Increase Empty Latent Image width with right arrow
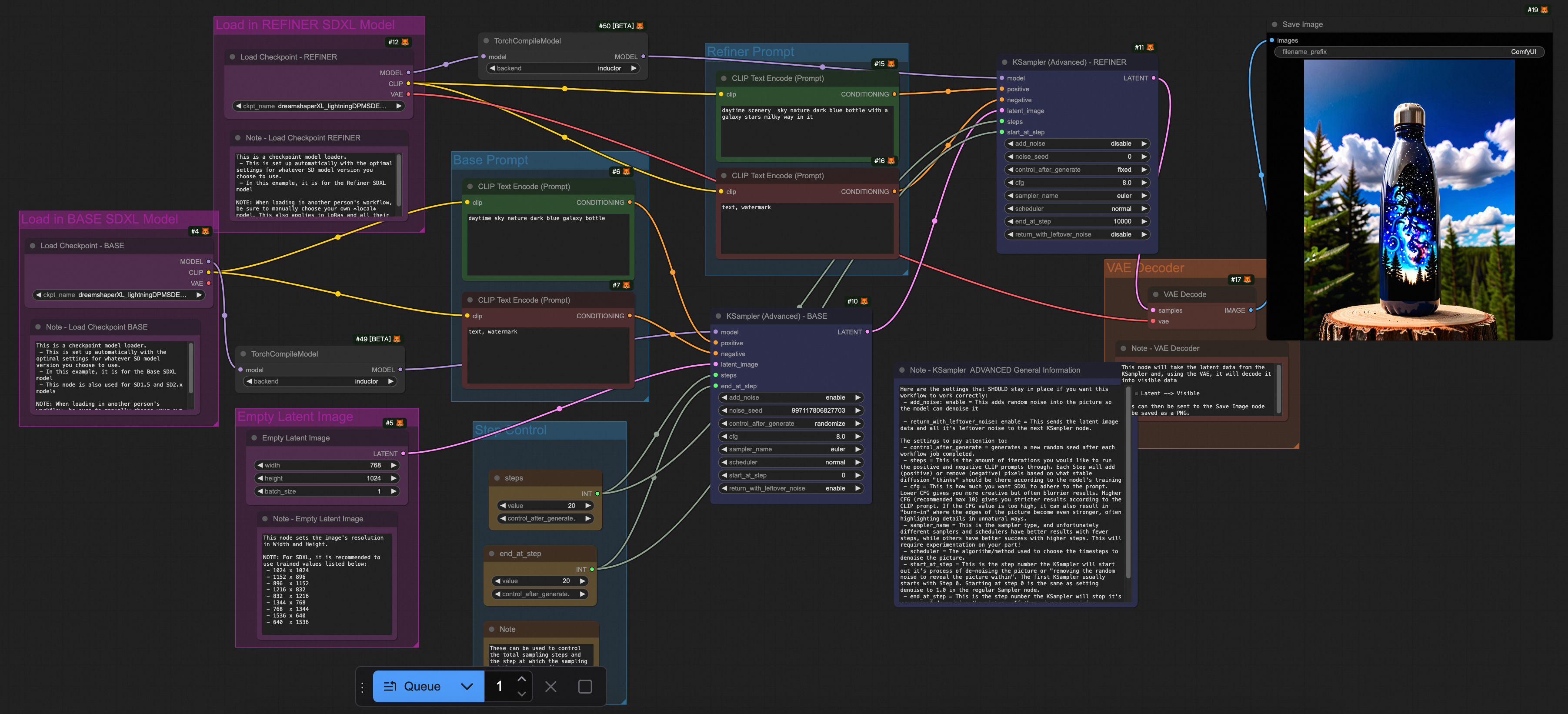The height and width of the screenshot is (714, 1568). pyautogui.click(x=394, y=465)
